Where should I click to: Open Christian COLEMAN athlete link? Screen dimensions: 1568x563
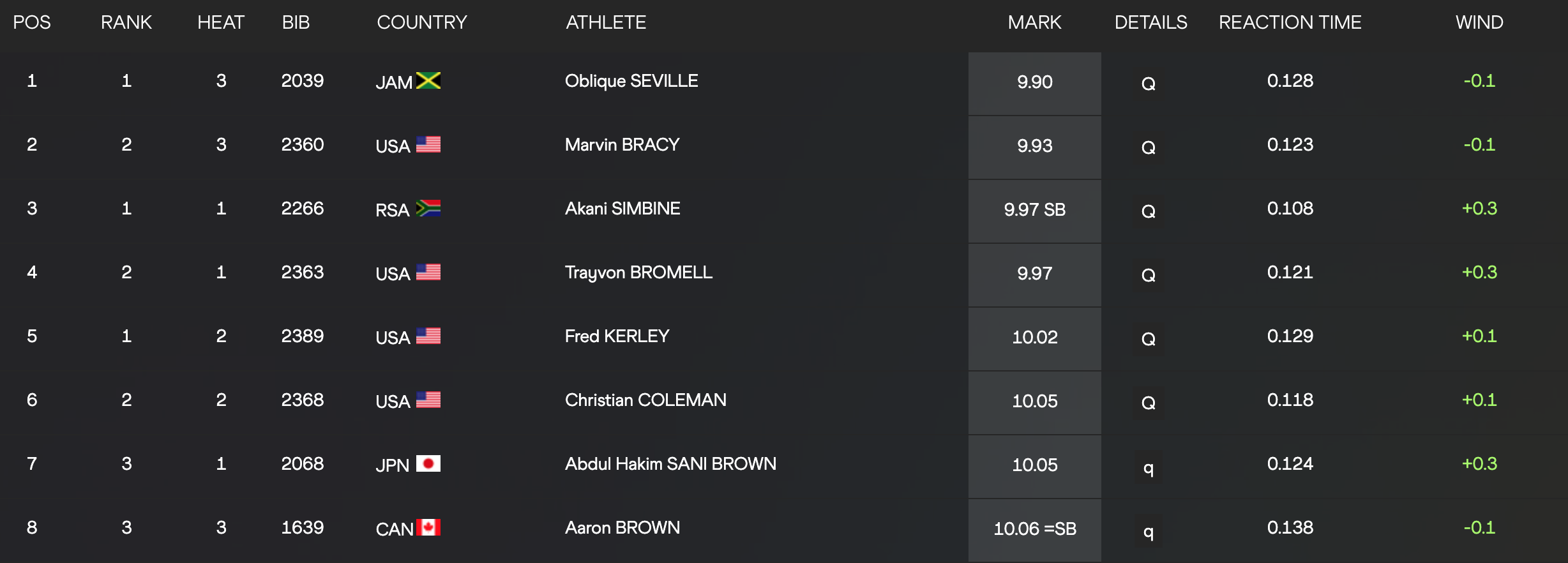coord(645,400)
